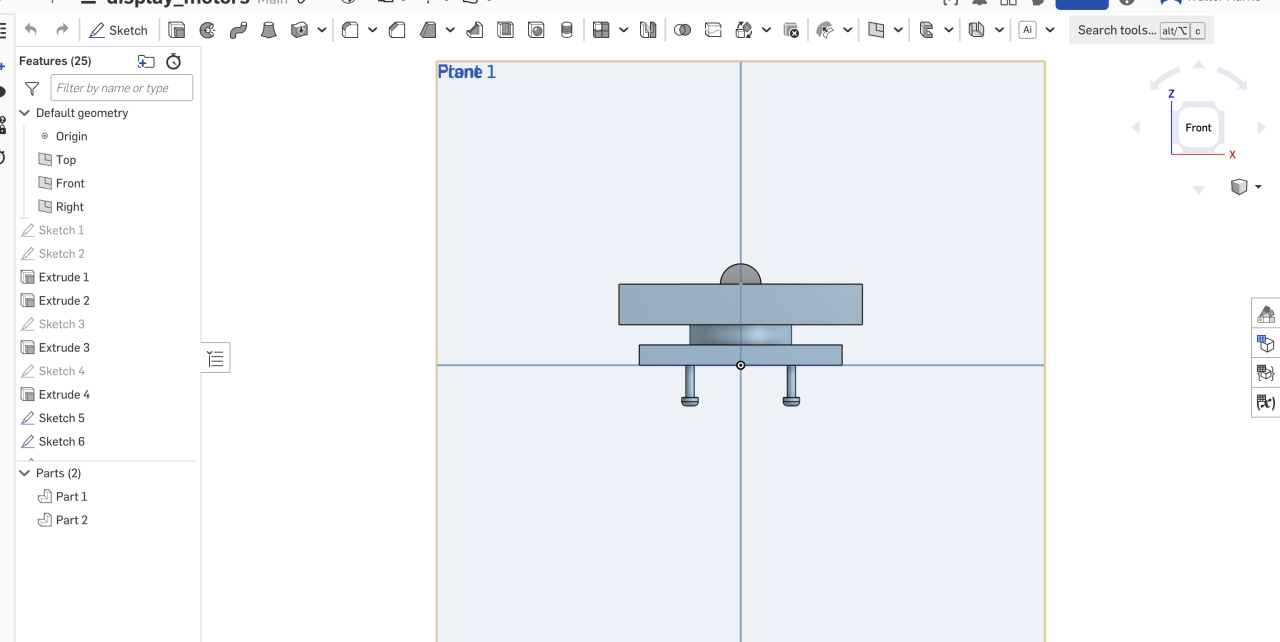Open the Boolean tool
Screen dimensions: 1280x642
(x=682, y=30)
